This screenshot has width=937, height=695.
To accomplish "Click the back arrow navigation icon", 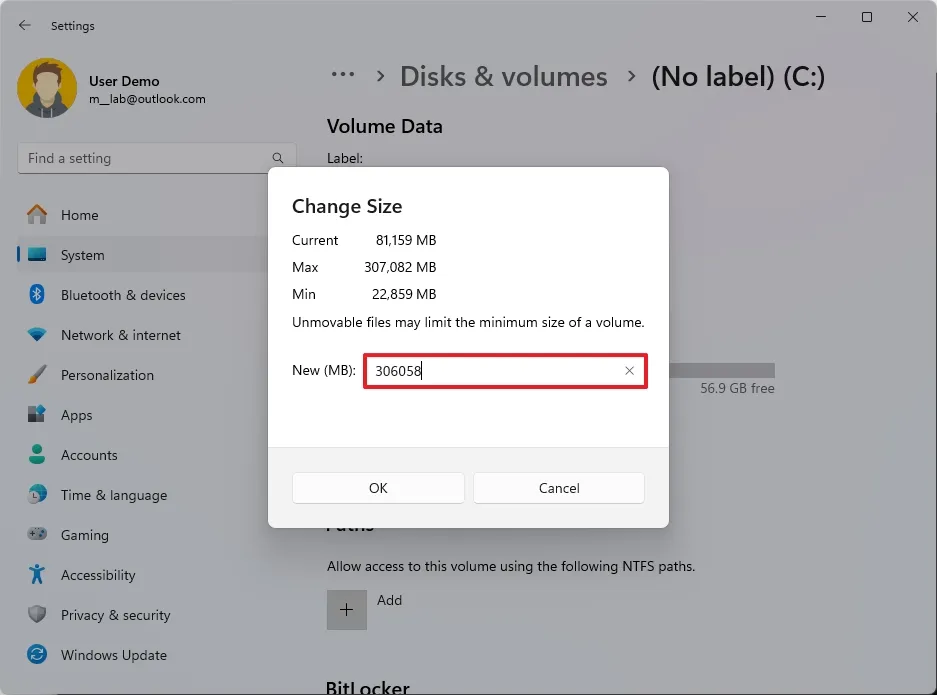I will [24, 26].
